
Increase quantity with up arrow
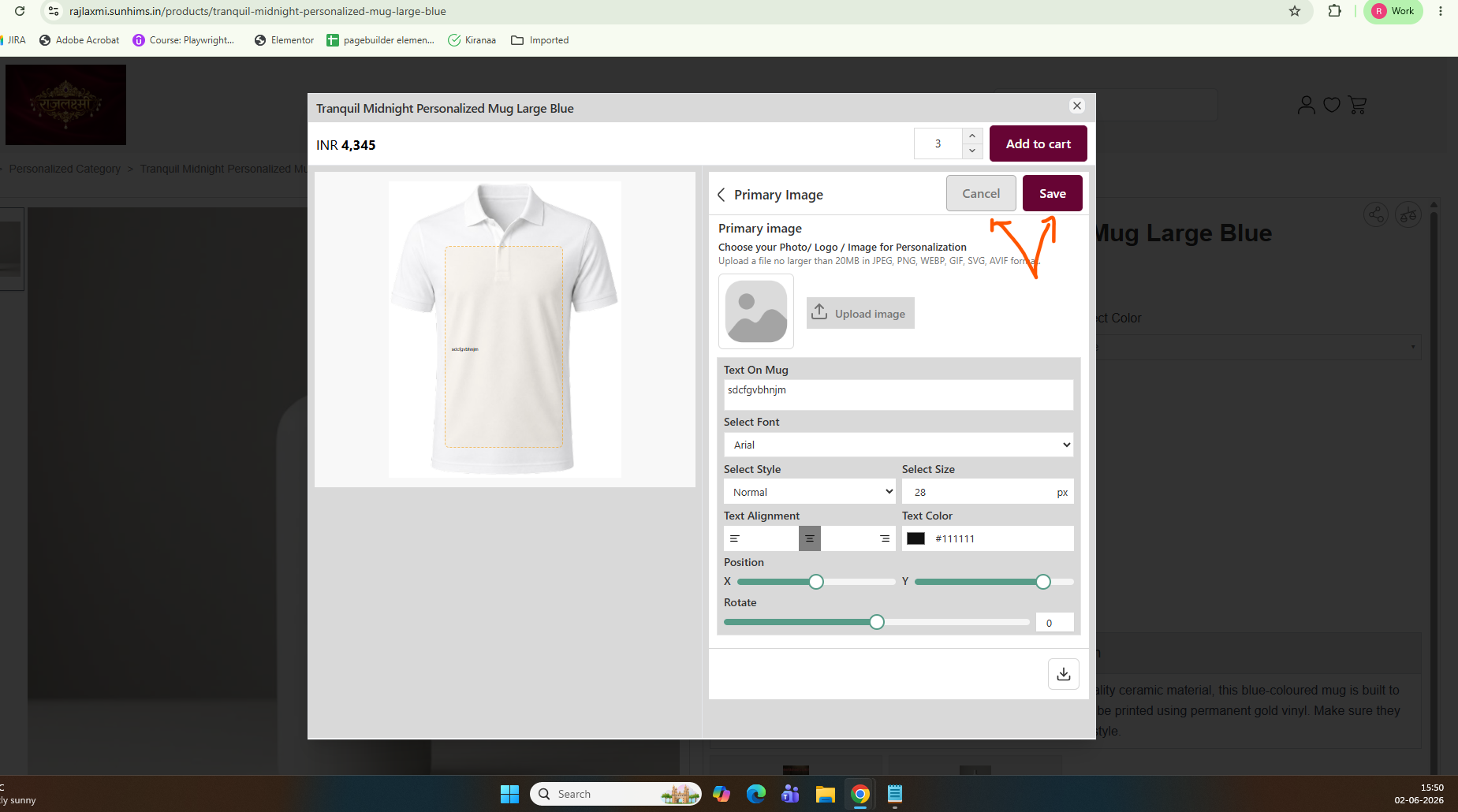point(972,136)
